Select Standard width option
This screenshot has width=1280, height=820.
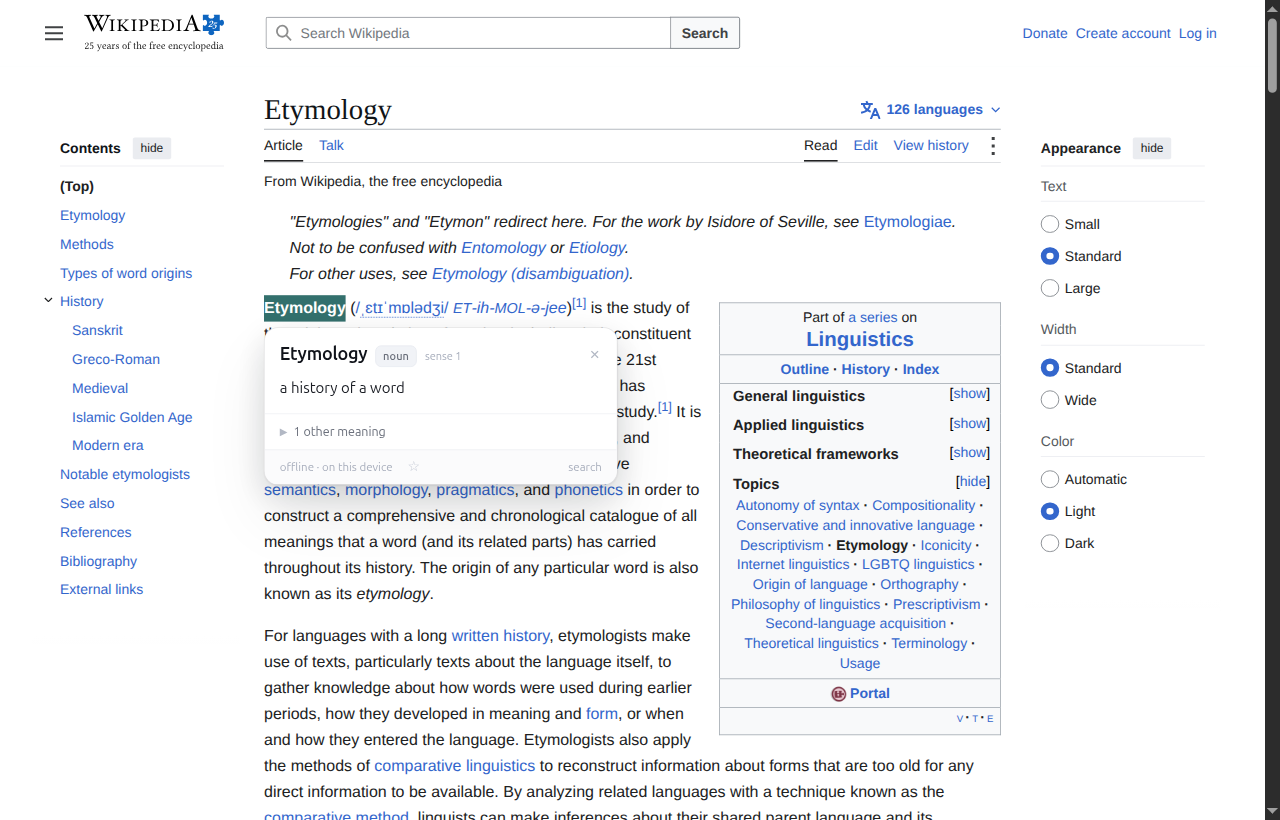click(1050, 368)
